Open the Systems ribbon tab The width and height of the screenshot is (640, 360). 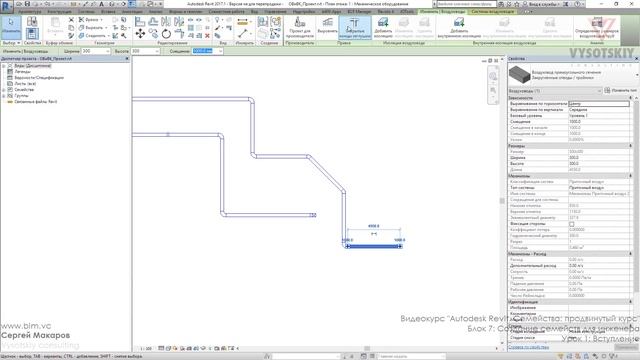[86, 12]
